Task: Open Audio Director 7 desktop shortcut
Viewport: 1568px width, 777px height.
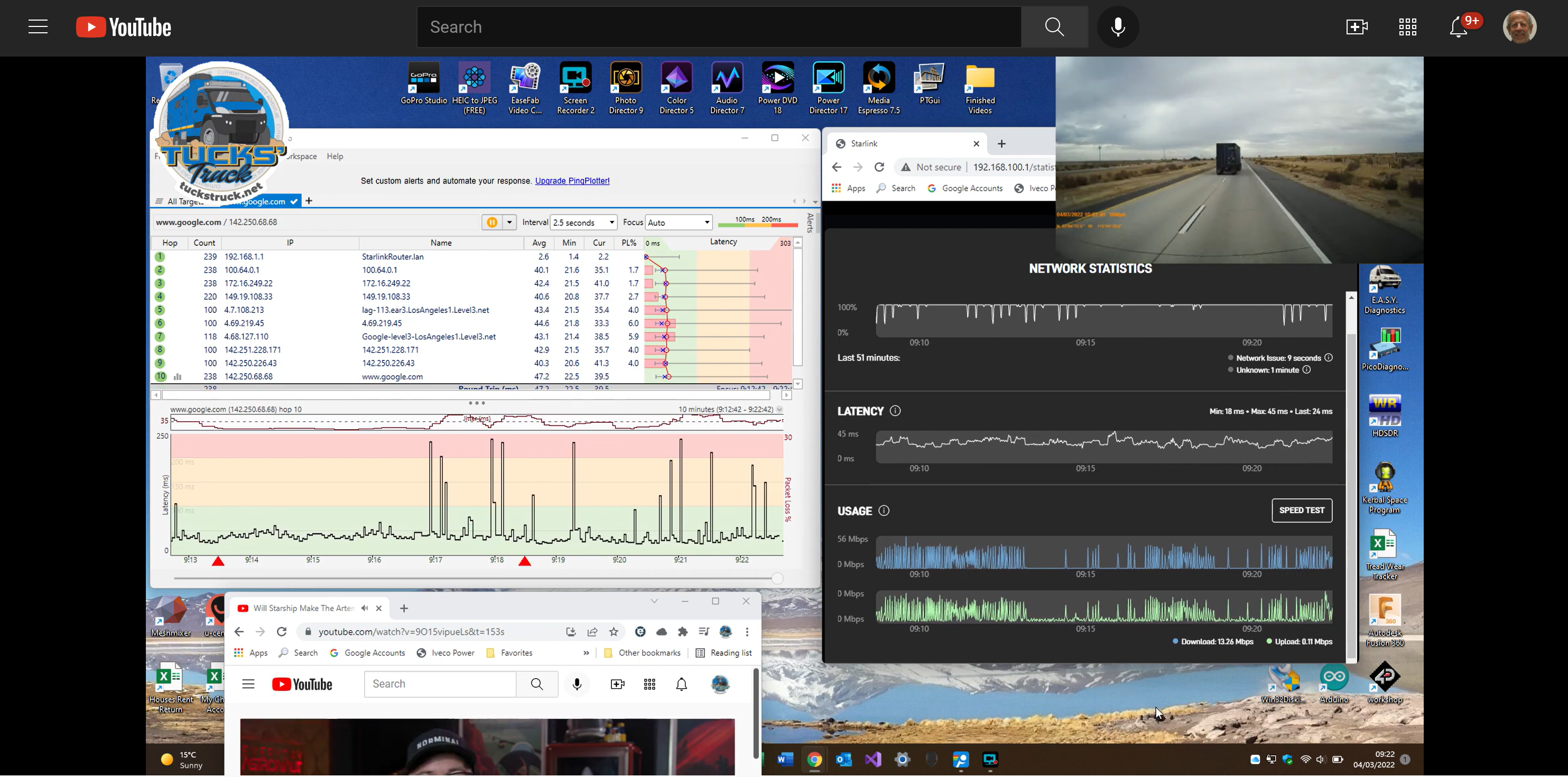Action: click(727, 88)
